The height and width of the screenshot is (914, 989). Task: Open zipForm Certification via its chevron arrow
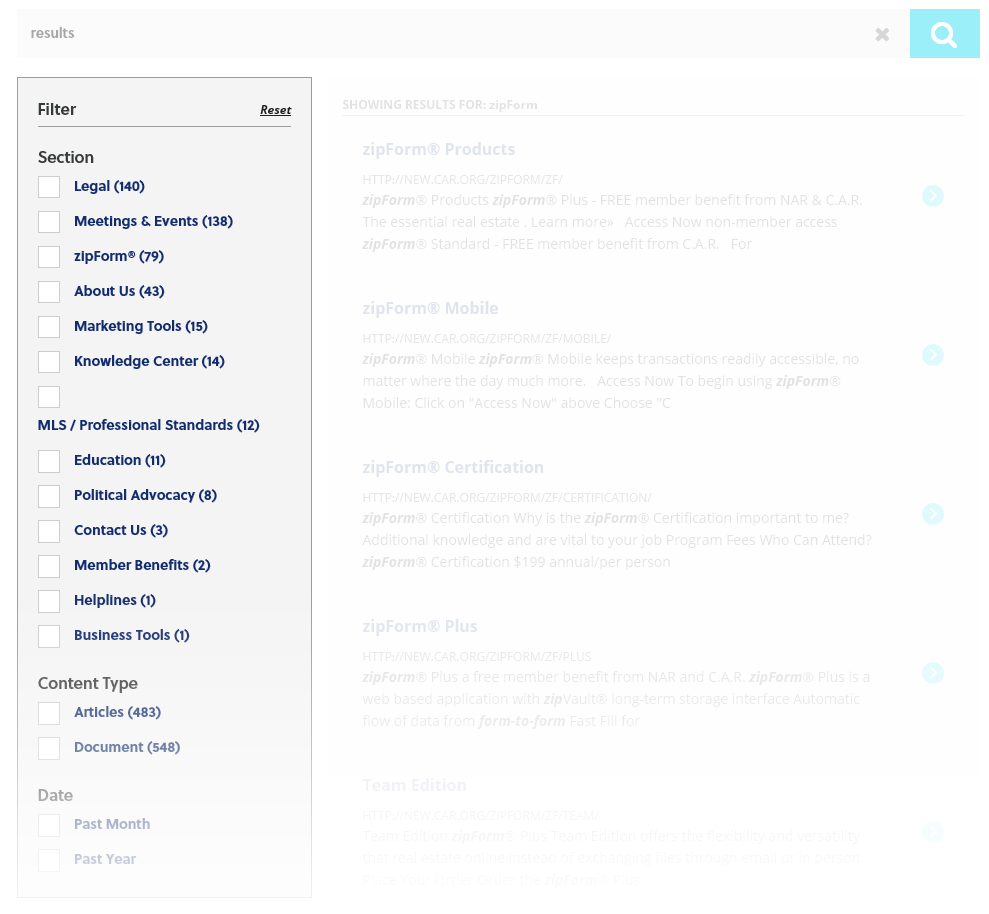[932, 514]
